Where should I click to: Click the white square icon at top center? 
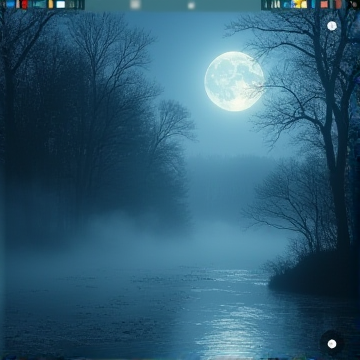135,4
